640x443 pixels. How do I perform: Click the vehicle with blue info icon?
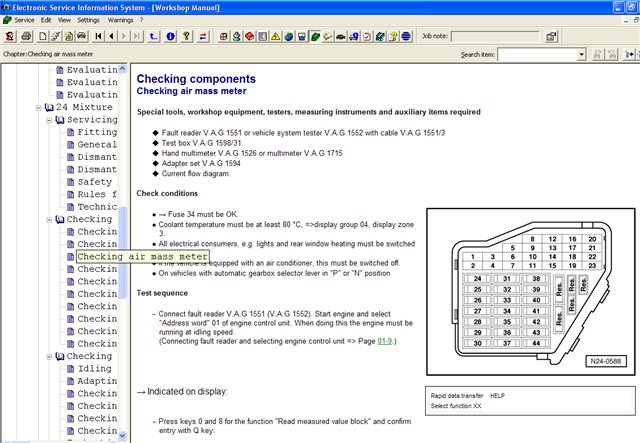(x=354, y=36)
